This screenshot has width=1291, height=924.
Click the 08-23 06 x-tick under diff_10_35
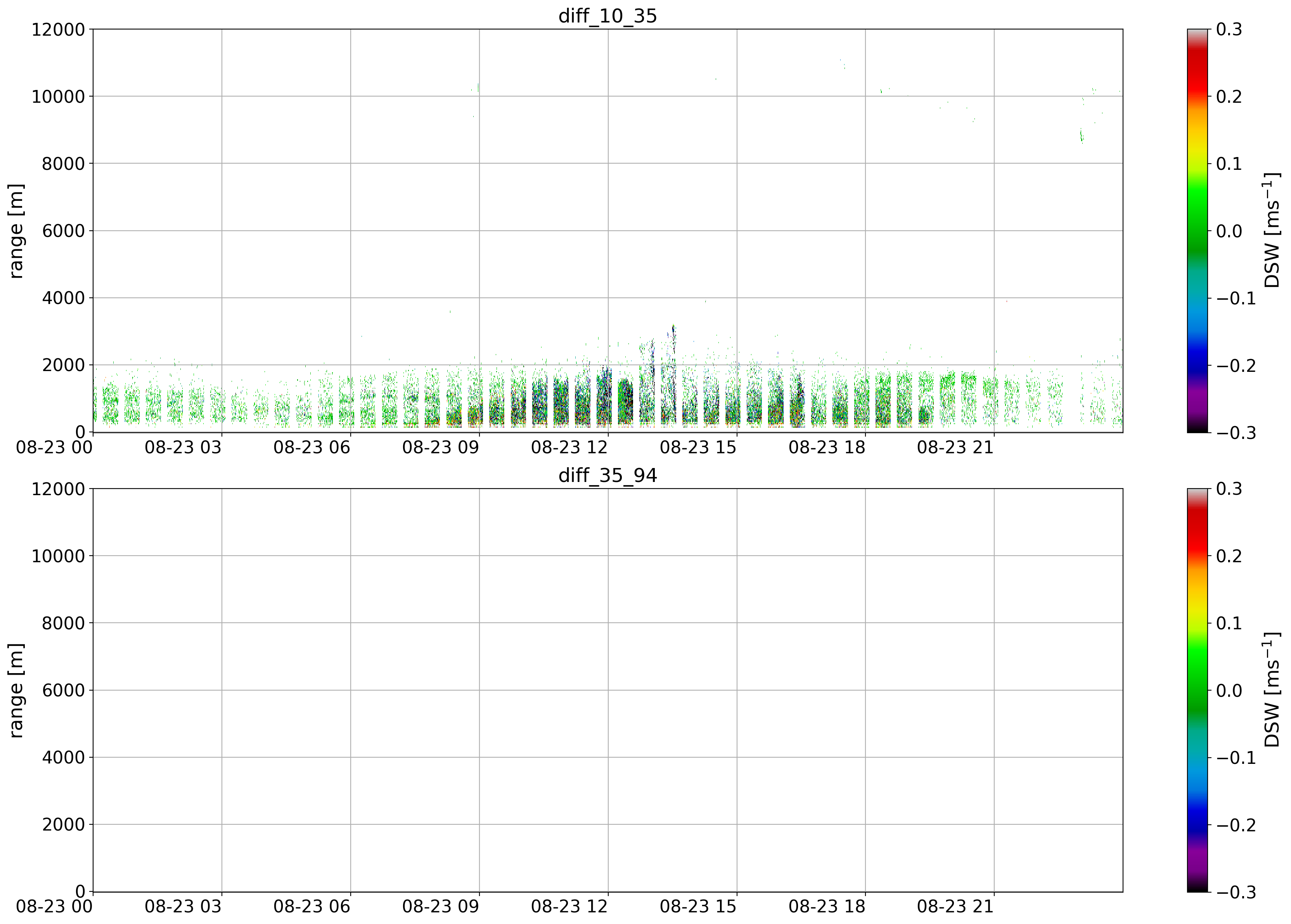(x=312, y=447)
